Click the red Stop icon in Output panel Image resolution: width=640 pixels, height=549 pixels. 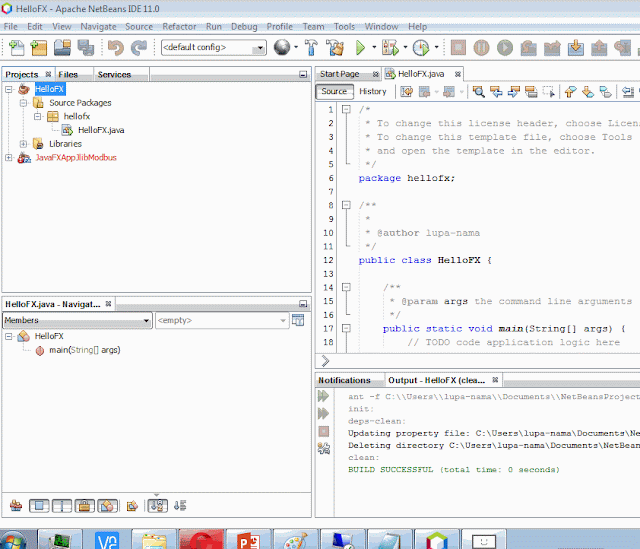[324, 431]
